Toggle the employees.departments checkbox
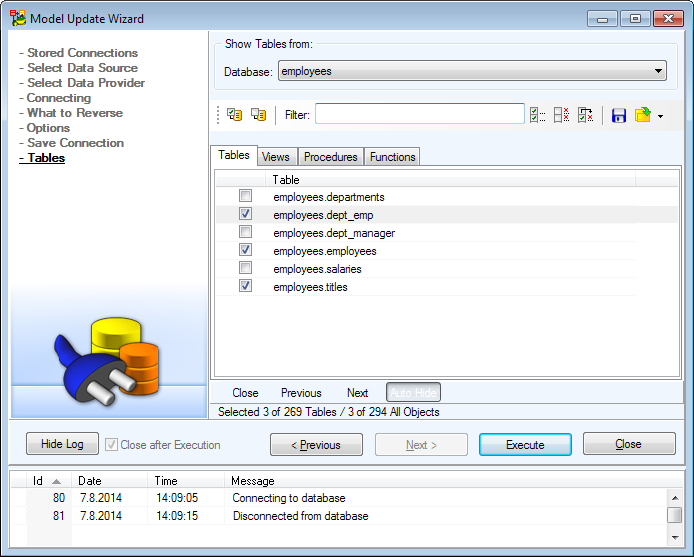This screenshot has width=694, height=557. [245, 196]
